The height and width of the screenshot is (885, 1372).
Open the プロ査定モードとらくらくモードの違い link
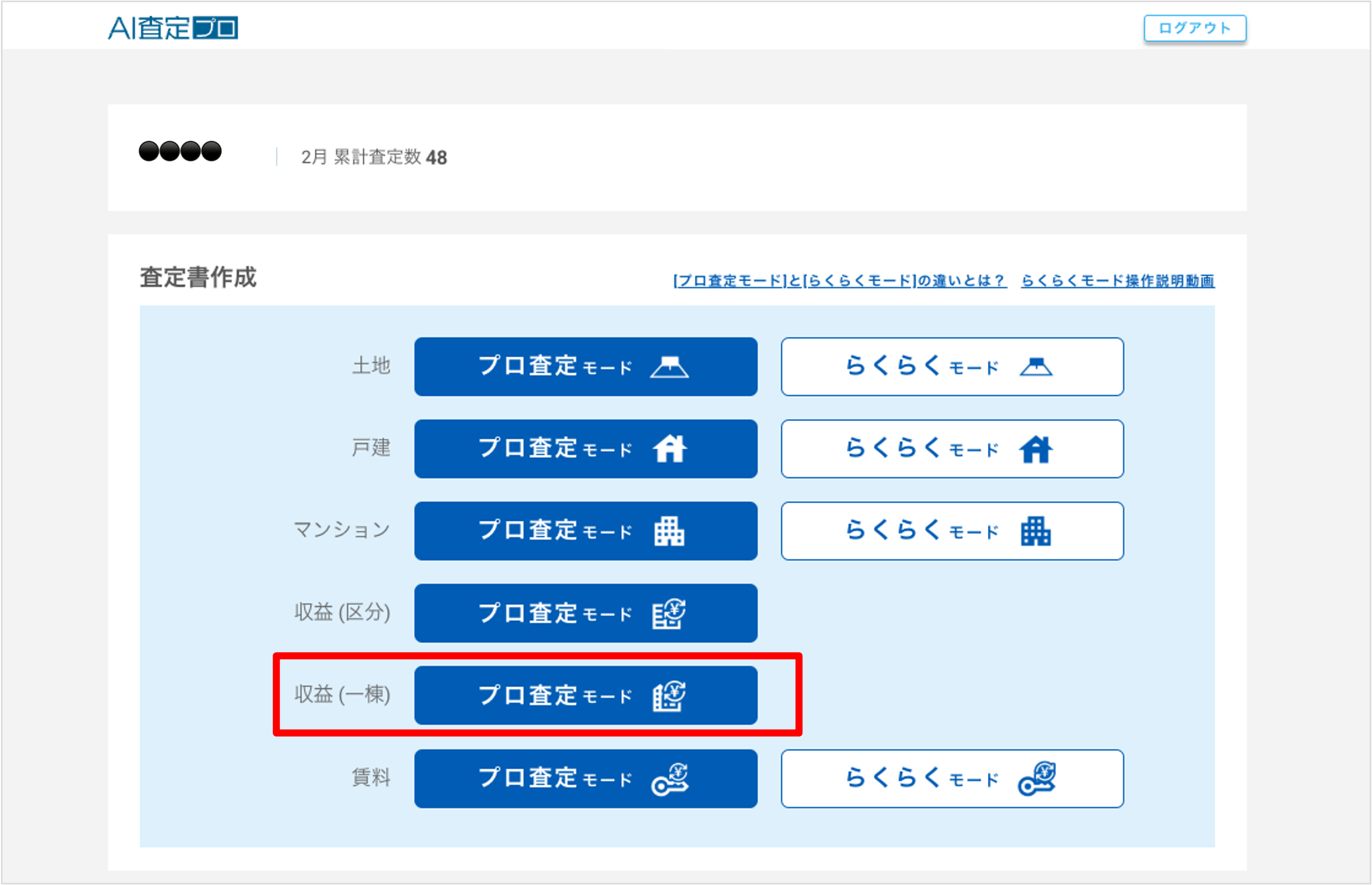840,280
